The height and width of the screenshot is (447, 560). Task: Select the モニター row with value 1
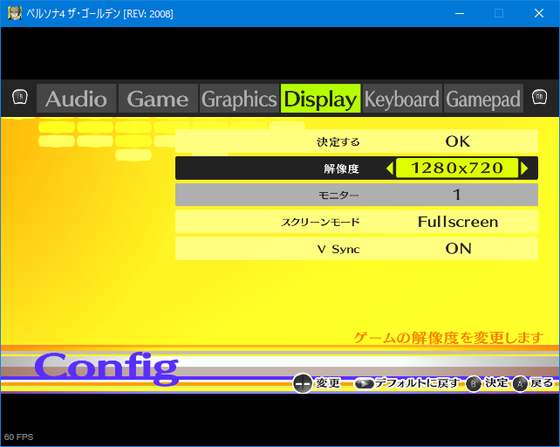[356, 195]
